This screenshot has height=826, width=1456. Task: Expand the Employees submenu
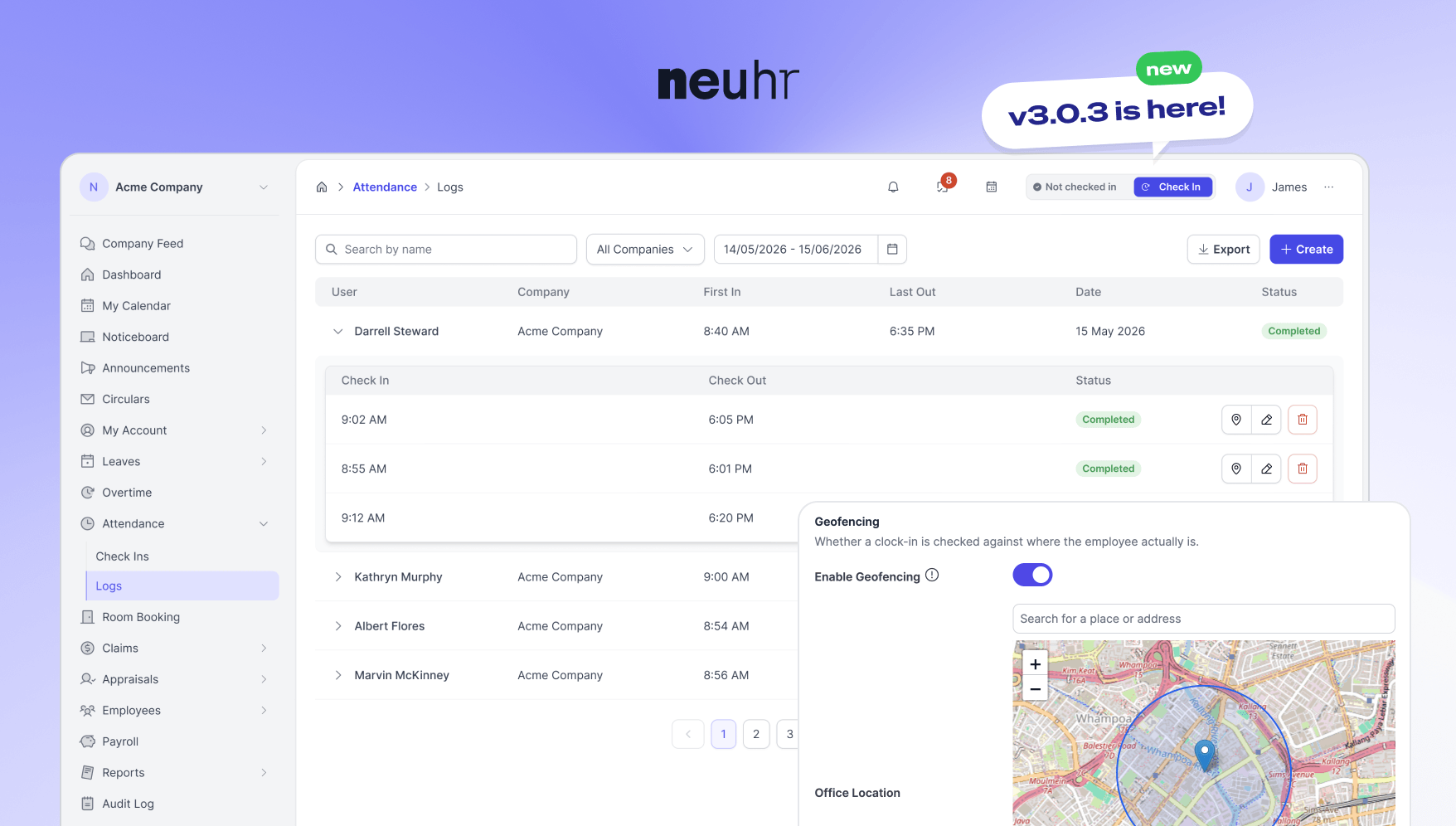(264, 711)
